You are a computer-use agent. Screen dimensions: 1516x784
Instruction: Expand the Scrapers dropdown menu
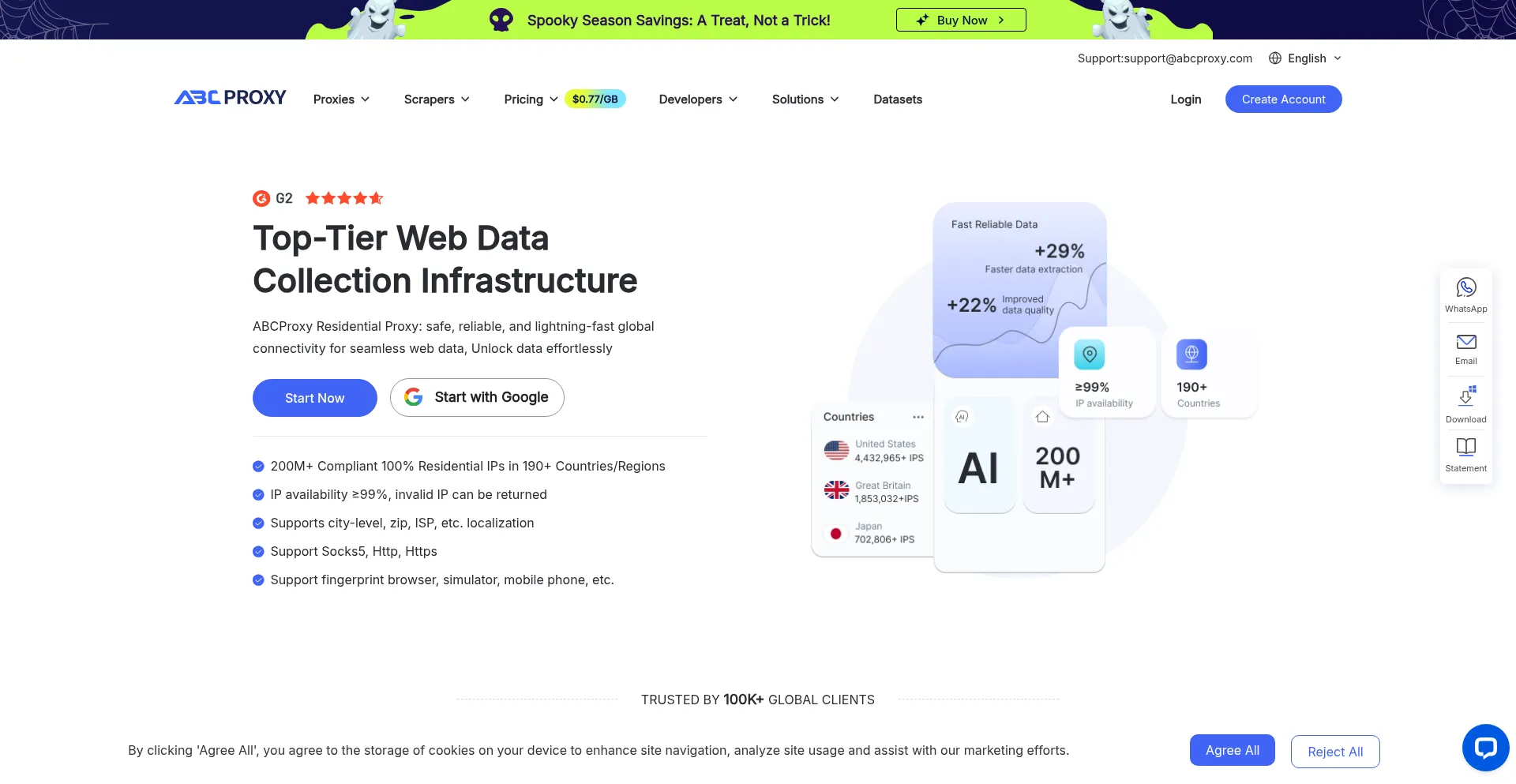(437, 99)
